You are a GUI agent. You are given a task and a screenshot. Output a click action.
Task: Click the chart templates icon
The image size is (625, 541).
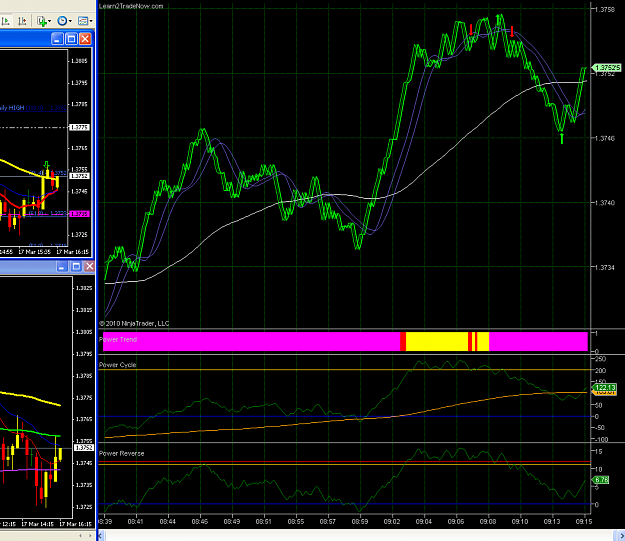click(x=83, y=21)
